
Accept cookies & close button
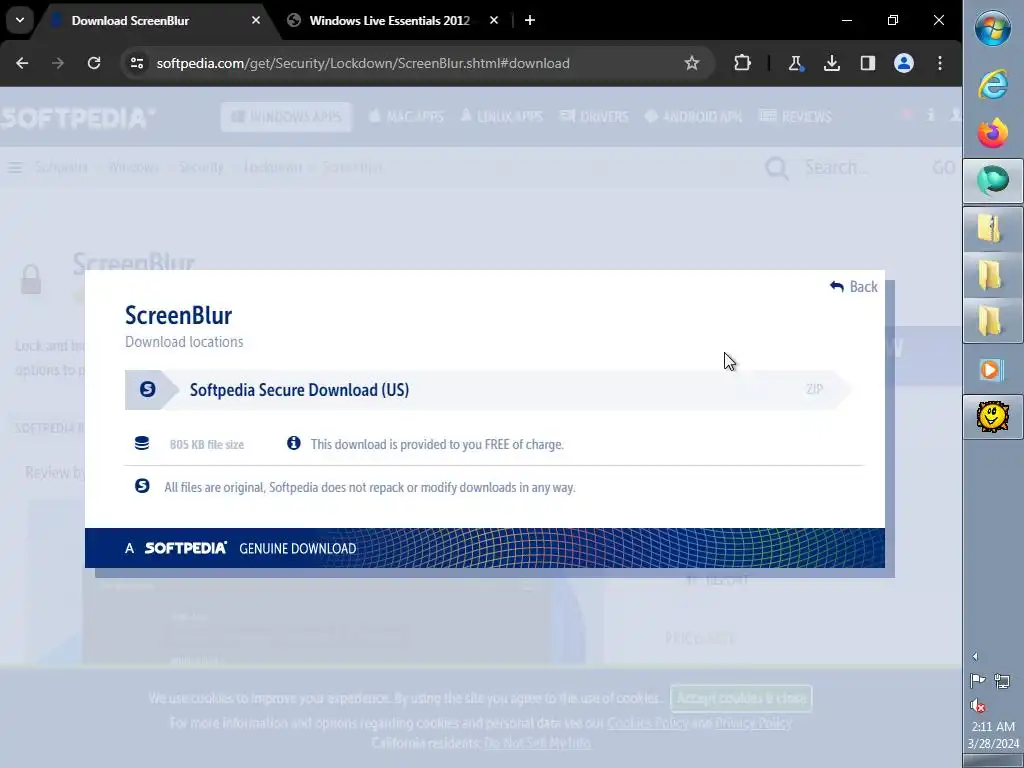[741, 698]
